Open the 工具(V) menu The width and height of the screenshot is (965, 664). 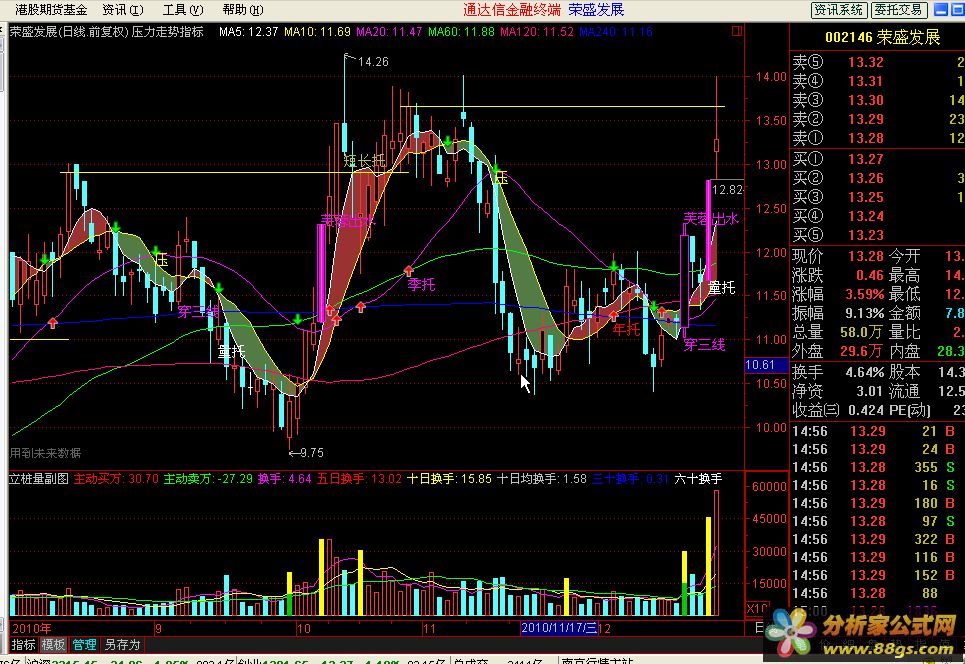coord(183,10)
